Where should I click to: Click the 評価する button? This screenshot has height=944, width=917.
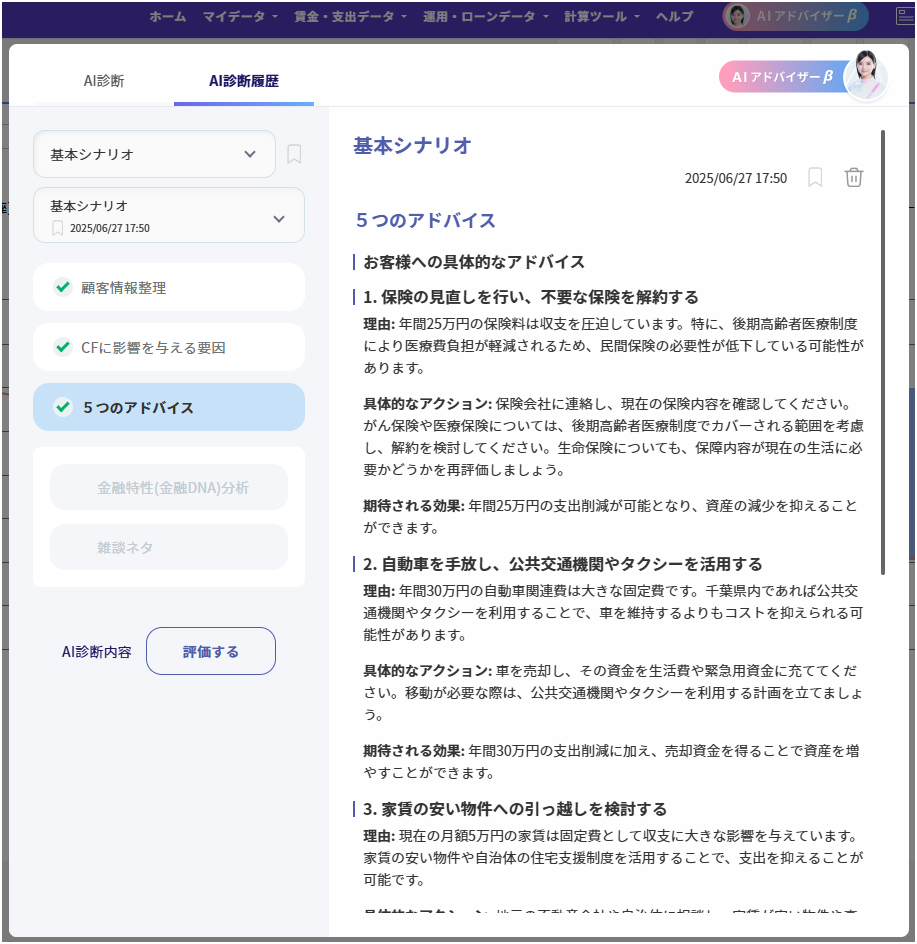211,651
